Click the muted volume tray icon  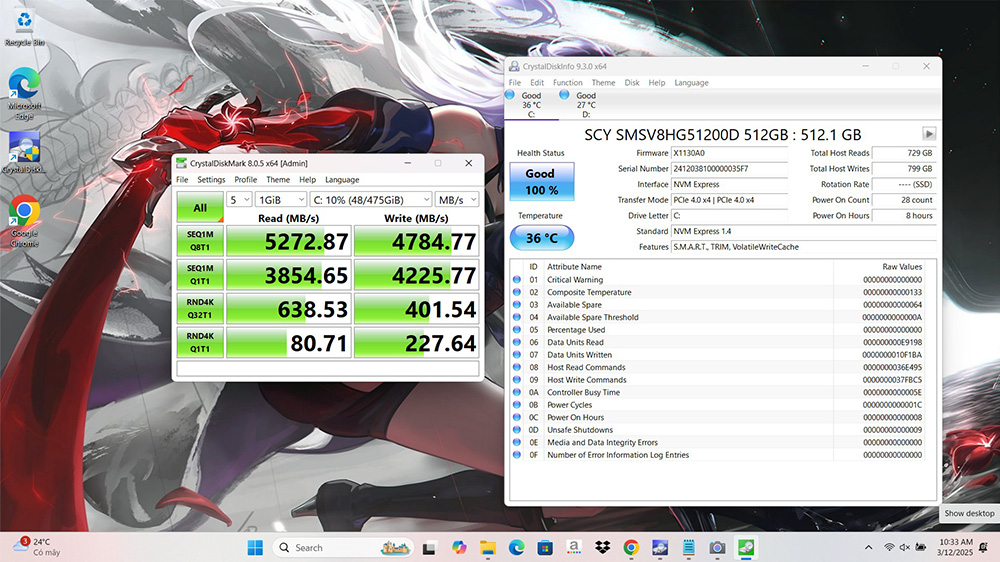[904, 547]
